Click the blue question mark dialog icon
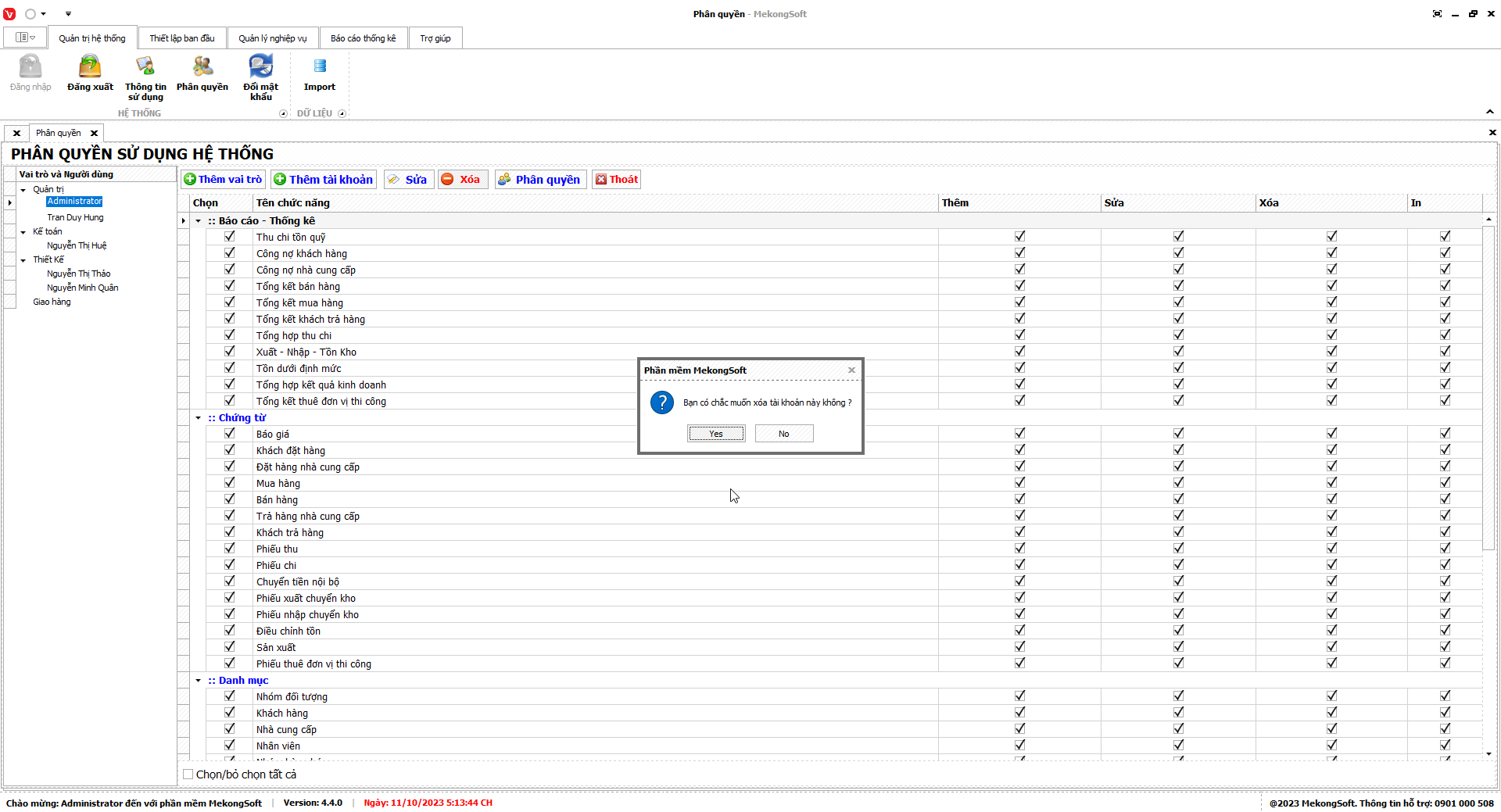 662,402
